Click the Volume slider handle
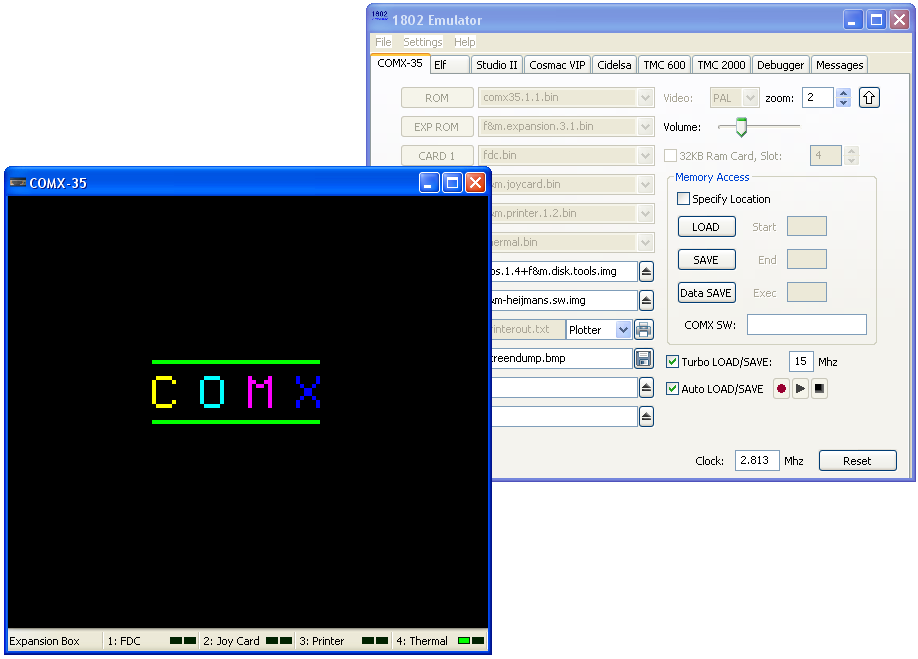 click(x=741, y=126)
